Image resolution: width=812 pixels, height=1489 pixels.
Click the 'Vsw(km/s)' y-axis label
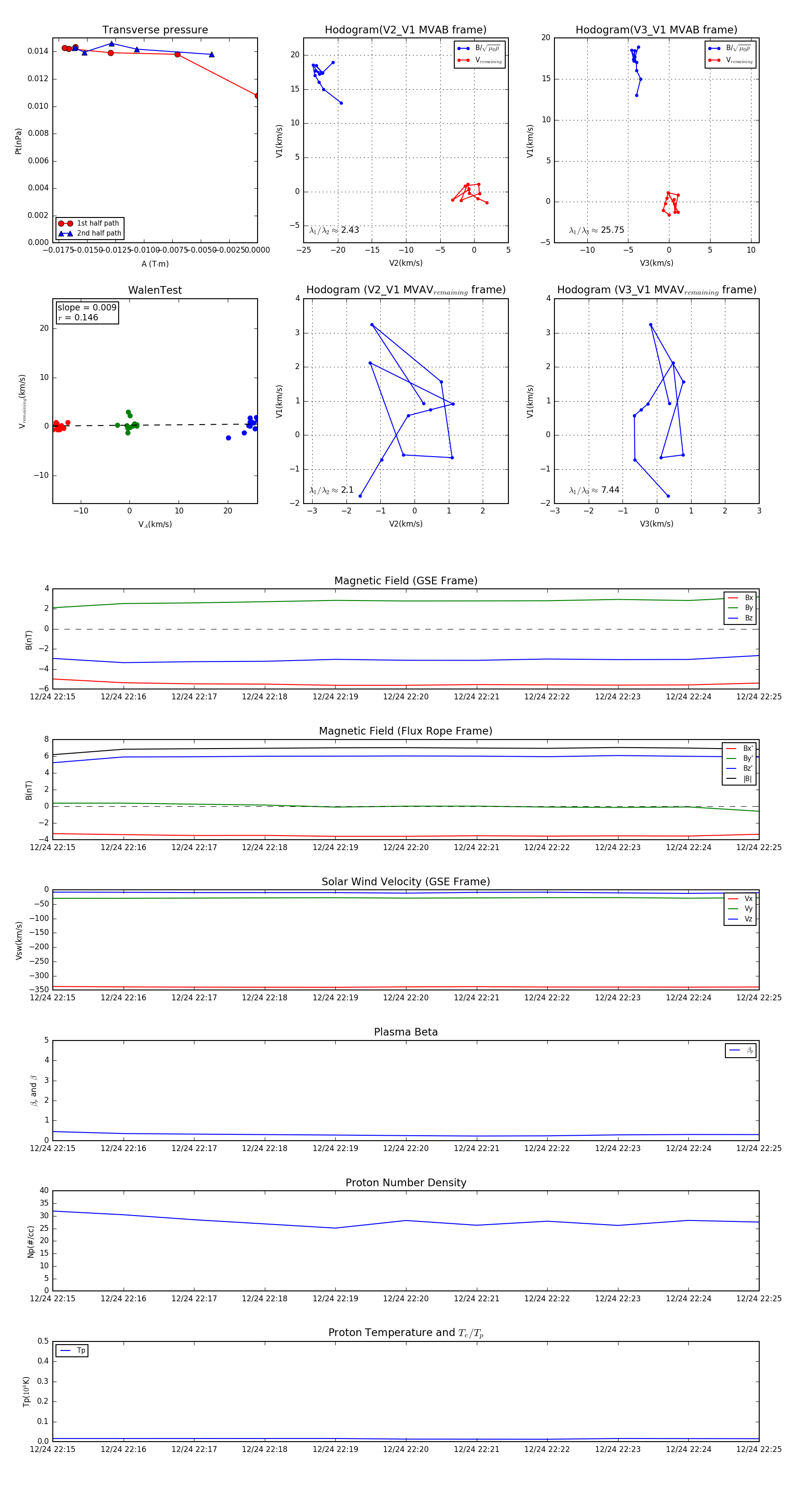pyautogui.click(x=18, y=940)
